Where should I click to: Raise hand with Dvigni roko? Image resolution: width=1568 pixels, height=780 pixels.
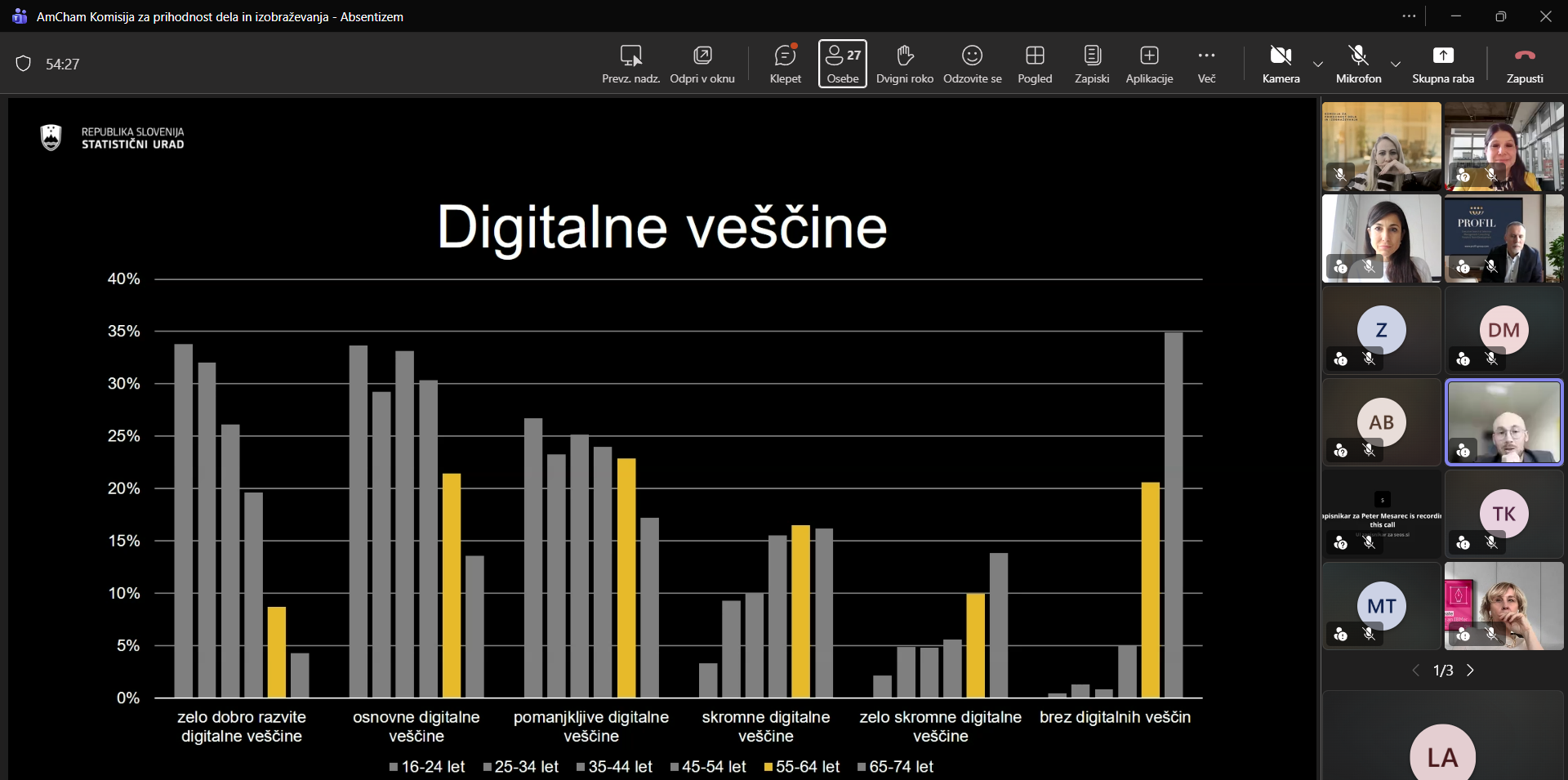point(904,64)
